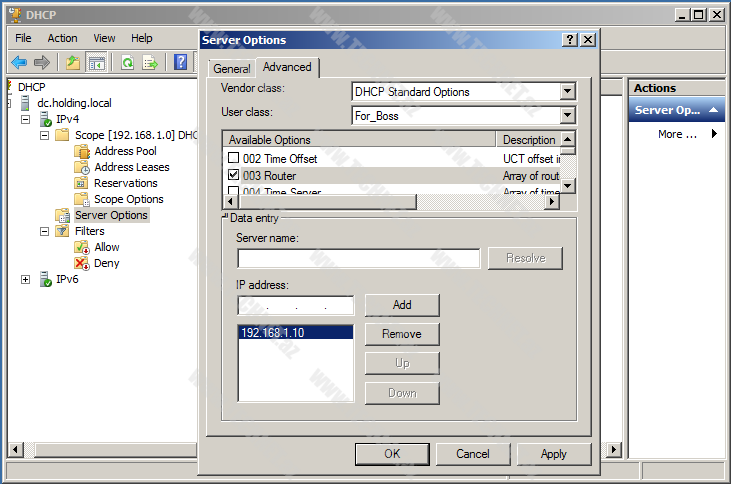Image resolution: width=731 pixels, height=484 pixels.
Task: Open the Vendor class dropdown
Action: click(567, 92)
